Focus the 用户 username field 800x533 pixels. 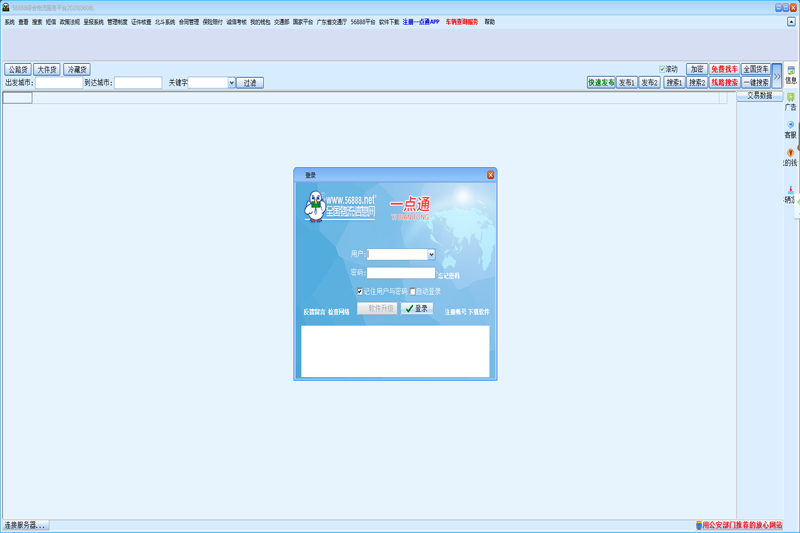pyautogui.click(x=397, y=254)
